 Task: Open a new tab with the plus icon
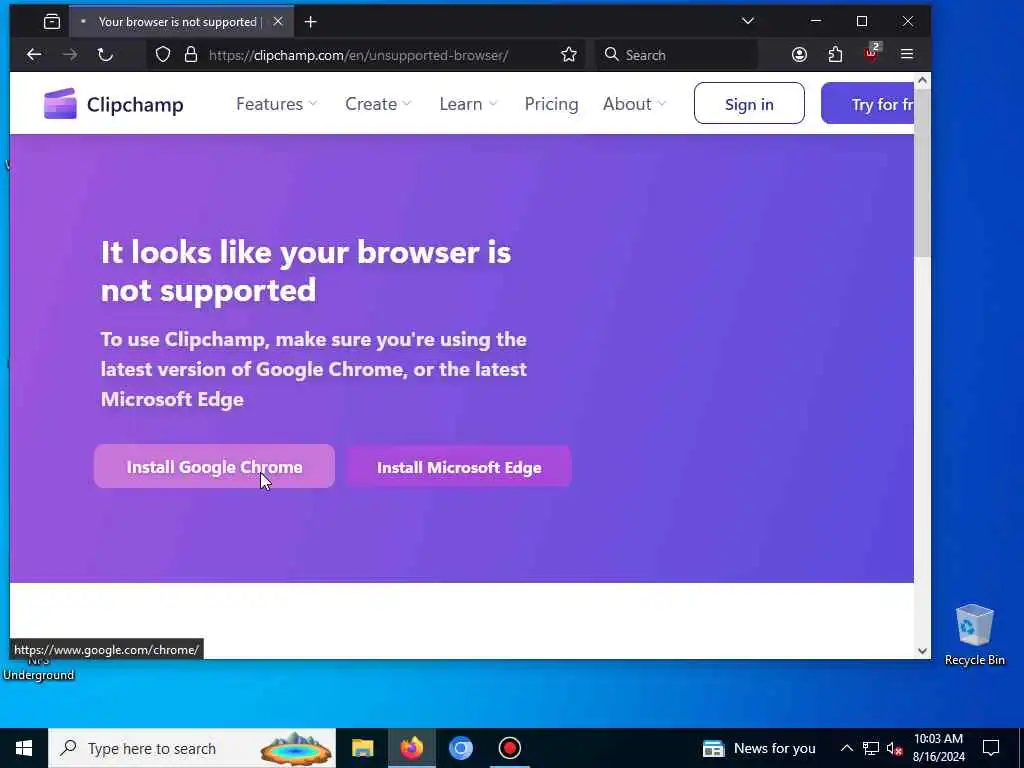[311, 22]
